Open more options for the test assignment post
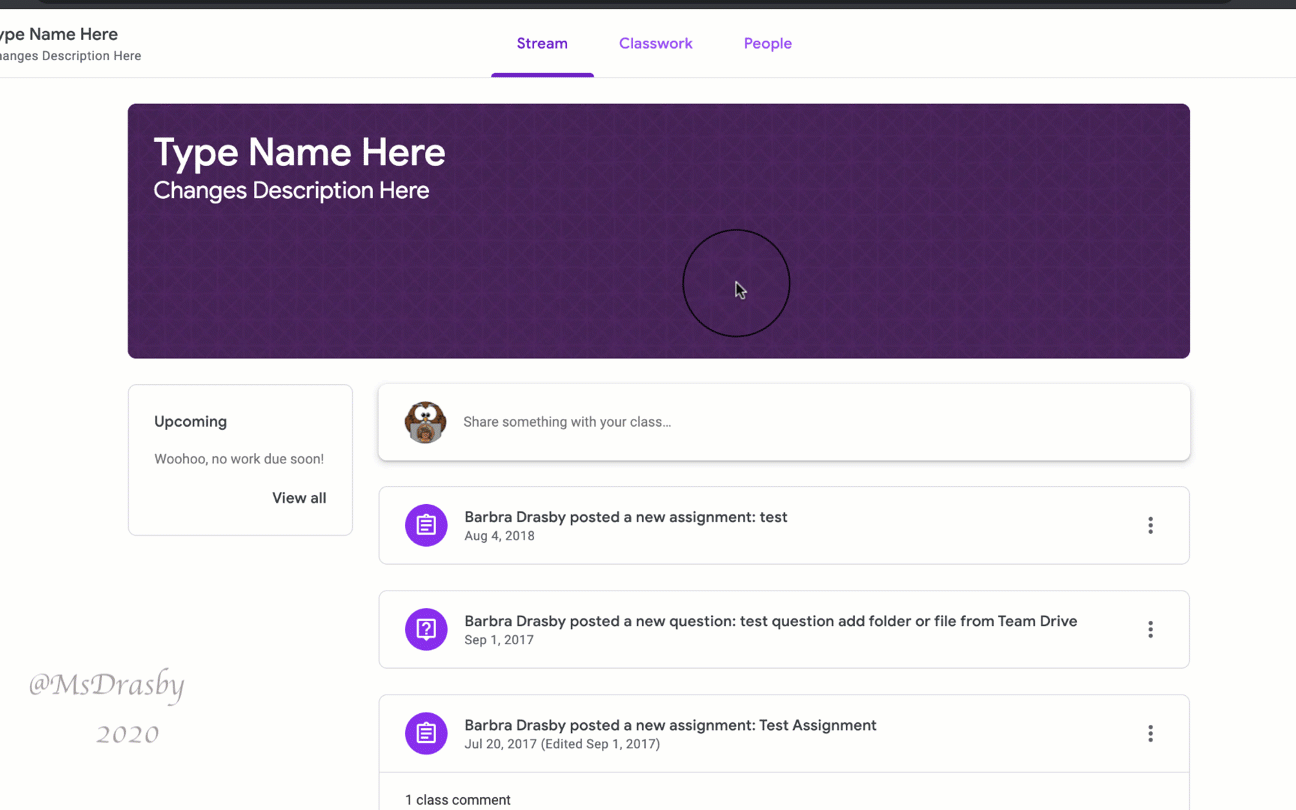 pos(1150,525)
